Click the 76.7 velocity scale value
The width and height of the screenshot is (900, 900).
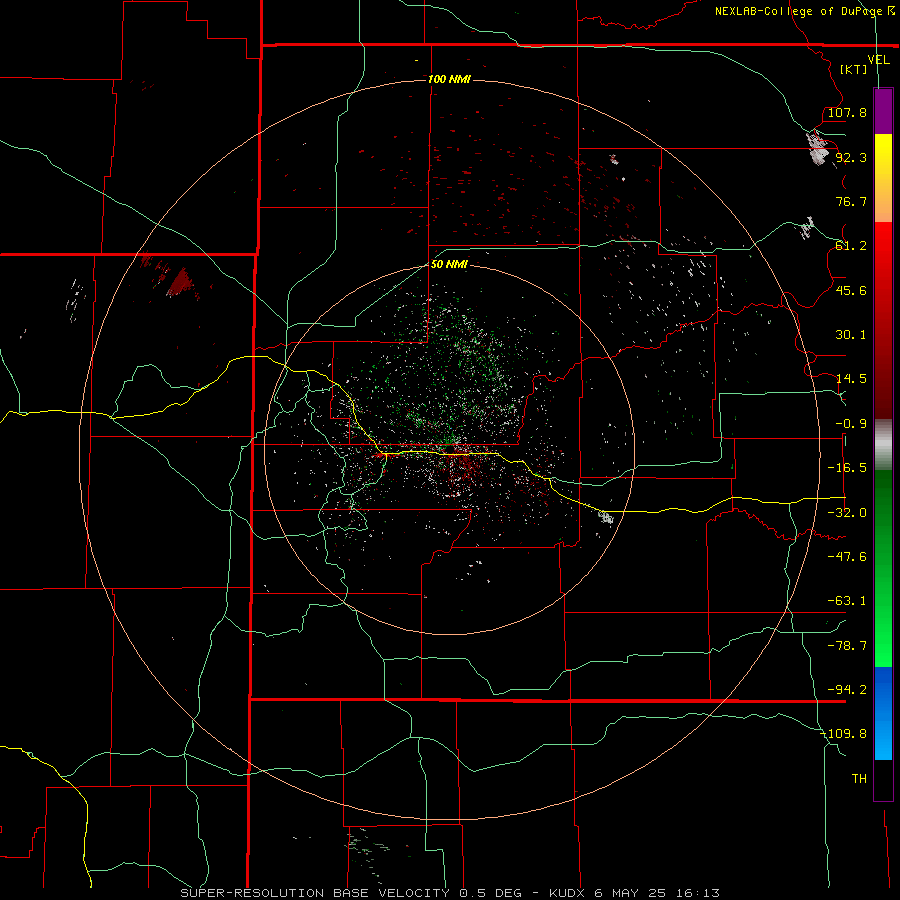tap(851, 201)
